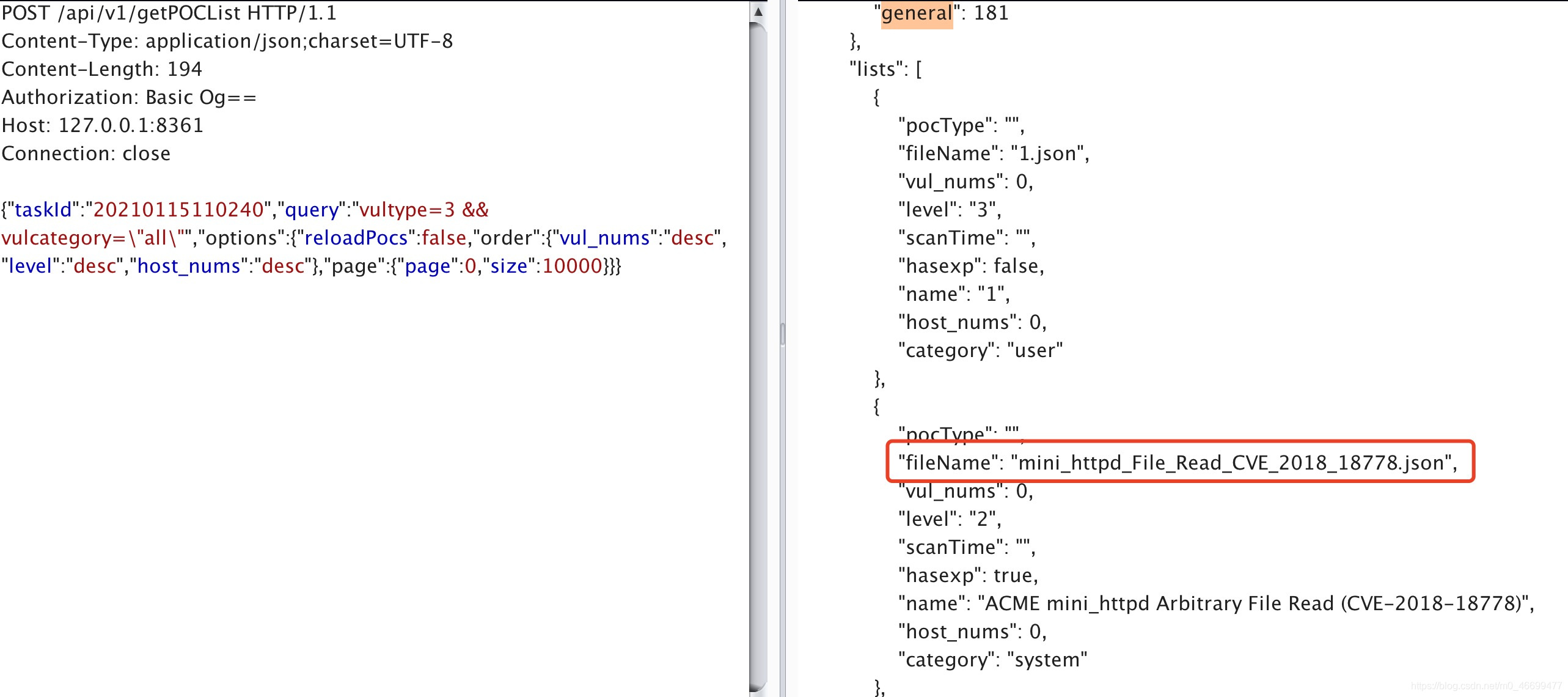Click the highlighted "general" key in response
Screen dimensions: 1568x697
click(917, 13)
